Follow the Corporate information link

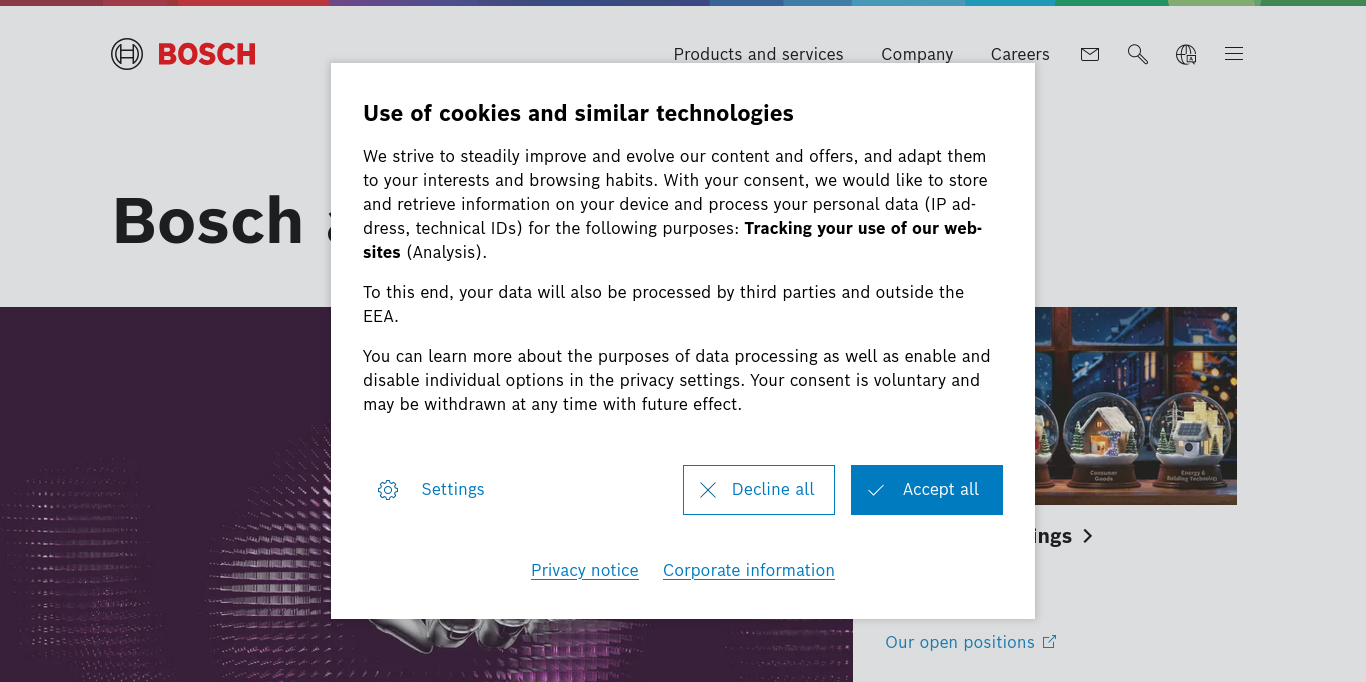click(748, 570)
